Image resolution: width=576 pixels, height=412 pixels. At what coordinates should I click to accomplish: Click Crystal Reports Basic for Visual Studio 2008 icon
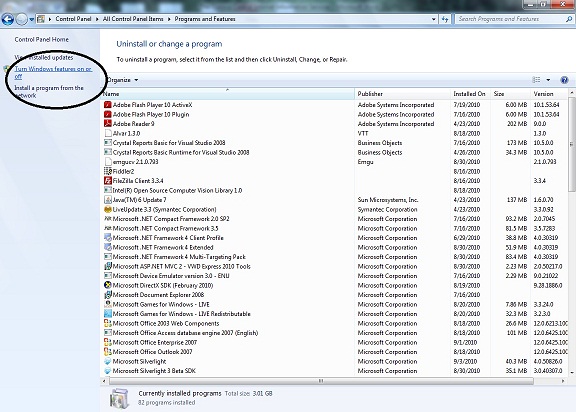tap(108, 142)
